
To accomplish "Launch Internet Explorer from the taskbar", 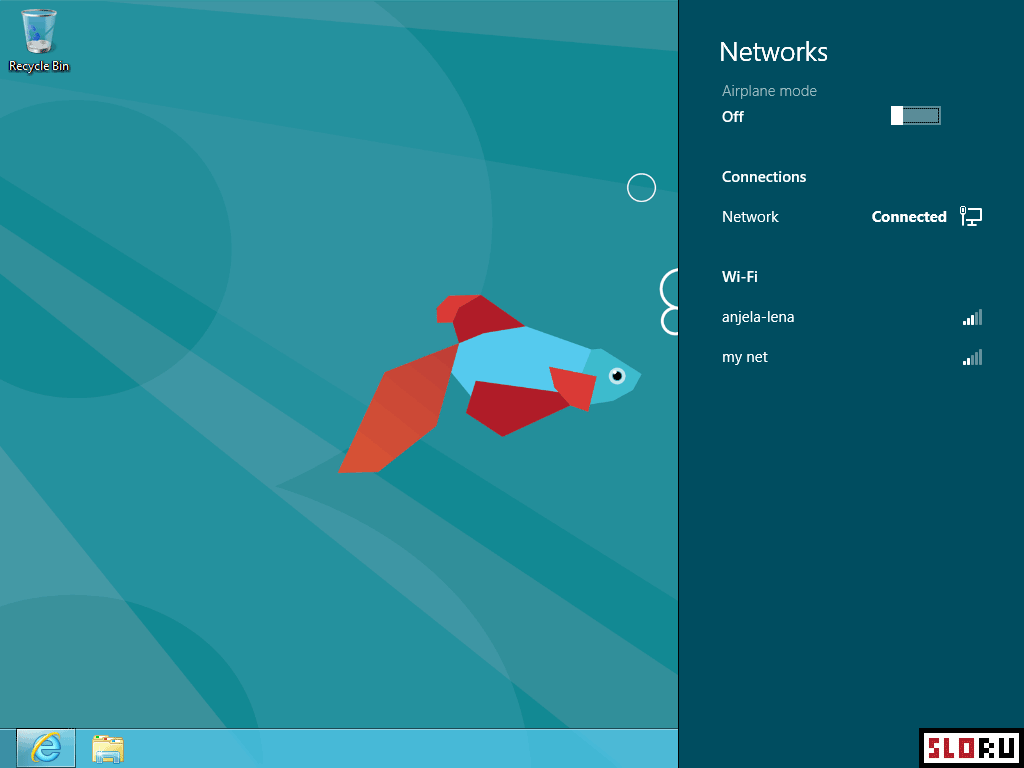I will (x=46, y=748).
